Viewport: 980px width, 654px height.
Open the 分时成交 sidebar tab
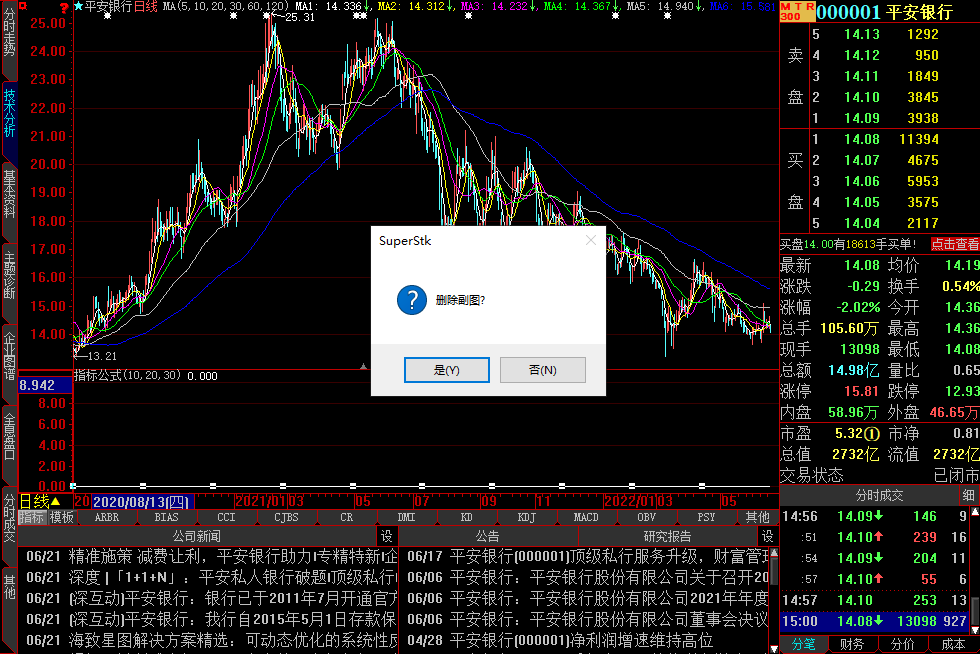(x=9, y=524)
